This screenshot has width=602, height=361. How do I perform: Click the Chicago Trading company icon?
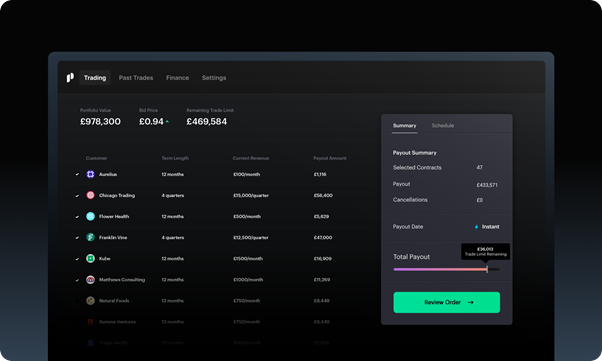click(90, 195)
